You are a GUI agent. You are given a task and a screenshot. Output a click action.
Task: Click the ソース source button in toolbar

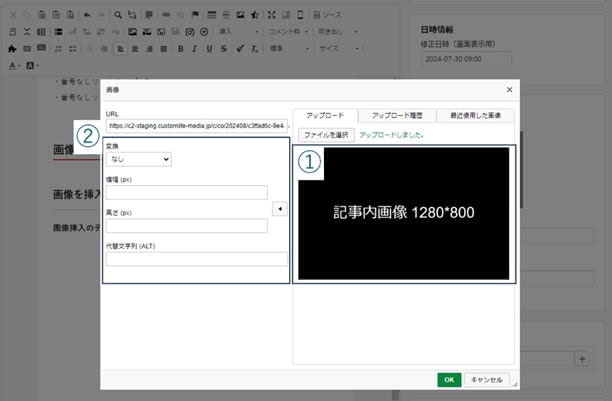click(x=327, y=15)
